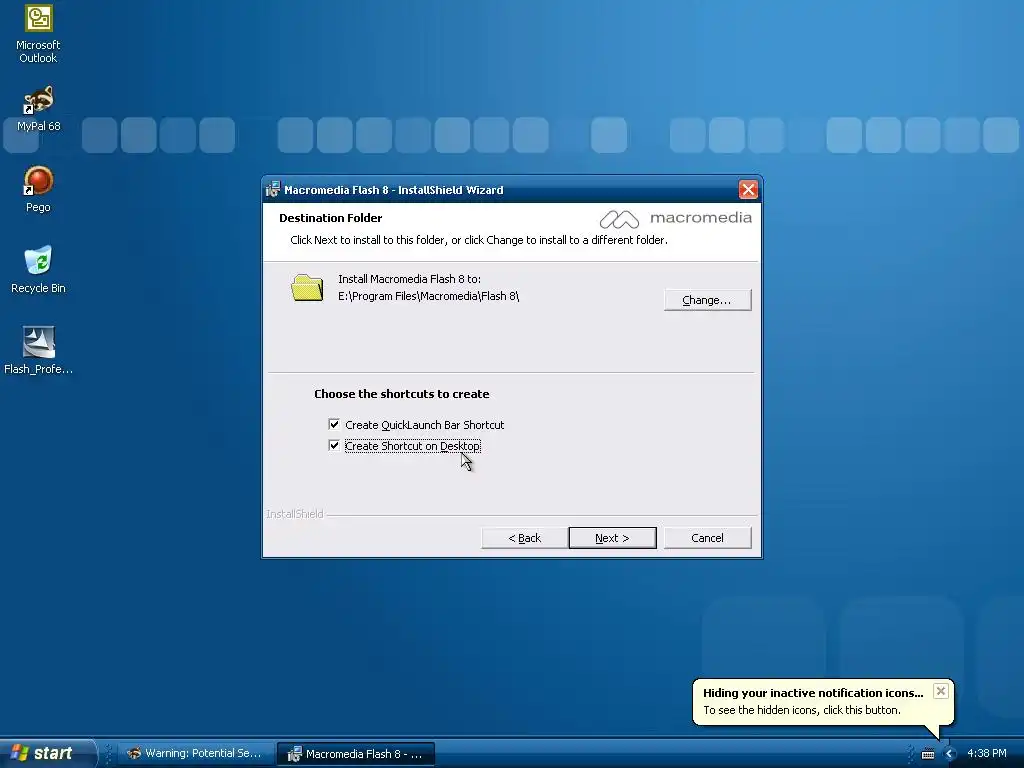
Task: Select Macromedia Flash 8 taskbar button
Action: (x=356, y=754)
